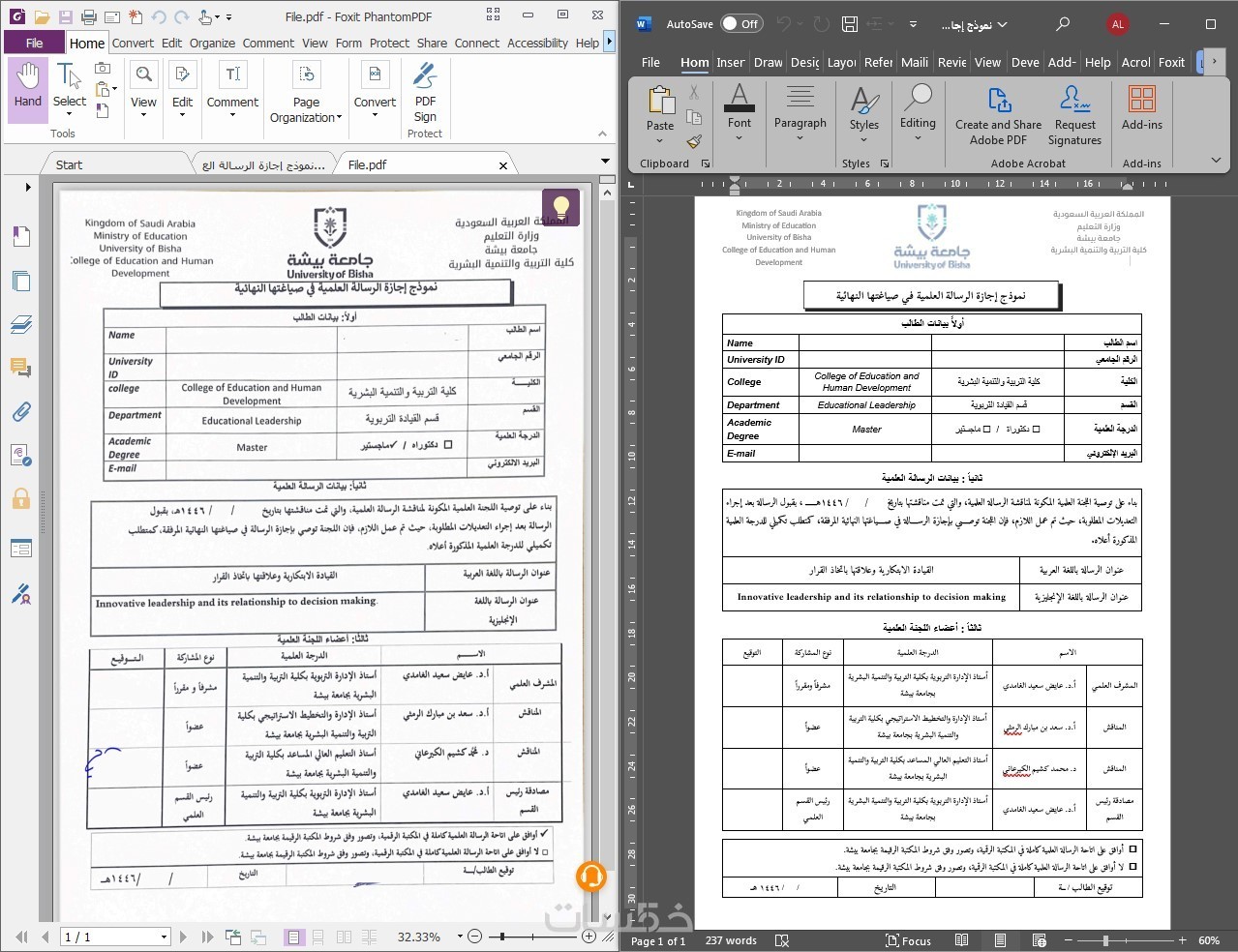The width and height of the screenshot is (1238, 952).
Task: Click zoom in plus button in Foxit
Action: 589,937
